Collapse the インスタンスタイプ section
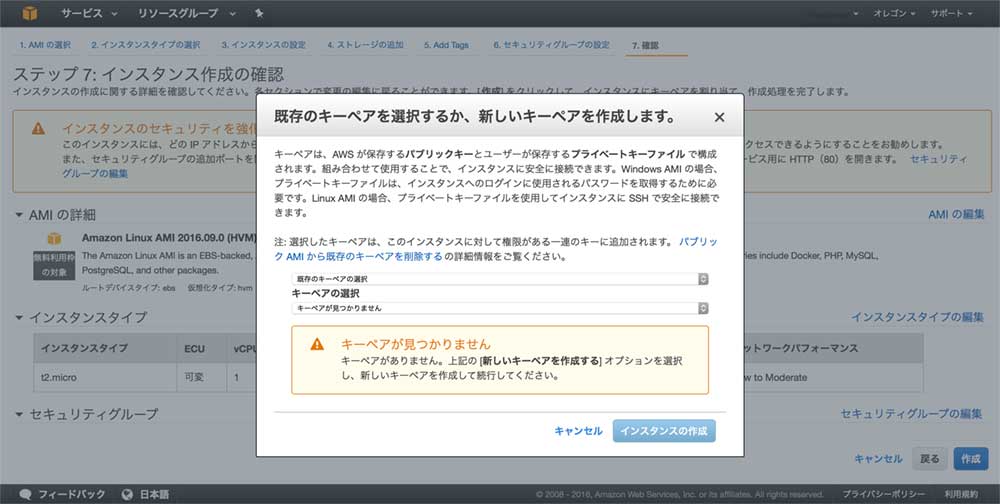This screenshot has width=1000, height=504. (19, 318)
